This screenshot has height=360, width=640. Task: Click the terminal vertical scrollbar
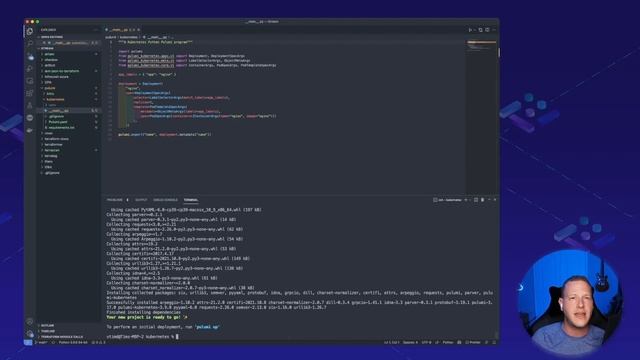[x=497, y=335]
